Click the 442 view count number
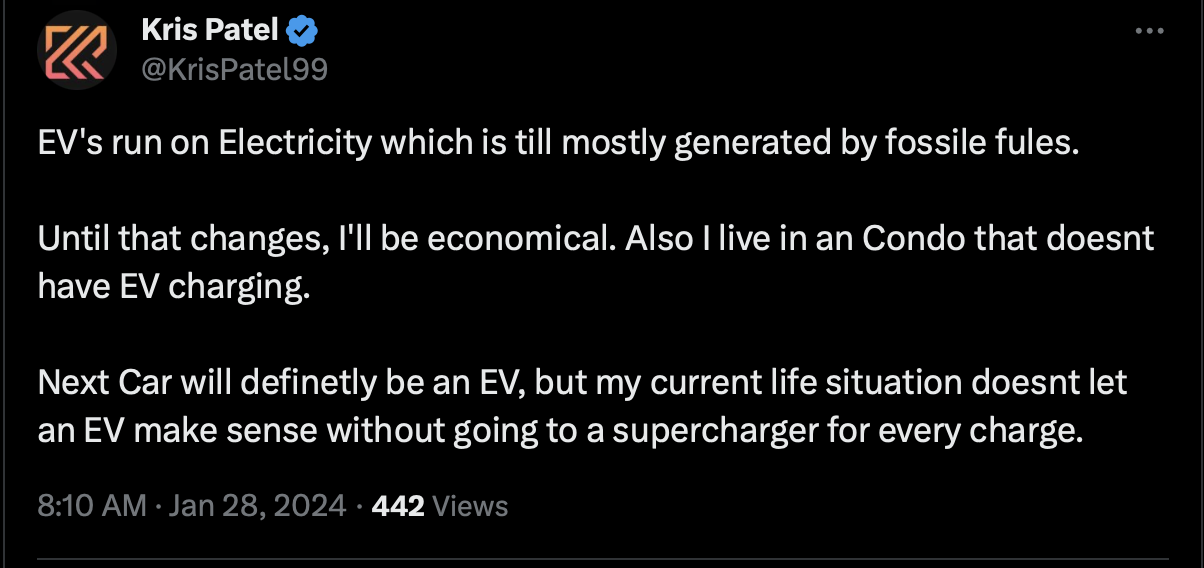This screenshot has height=568, width=1204. coord(397,506)
